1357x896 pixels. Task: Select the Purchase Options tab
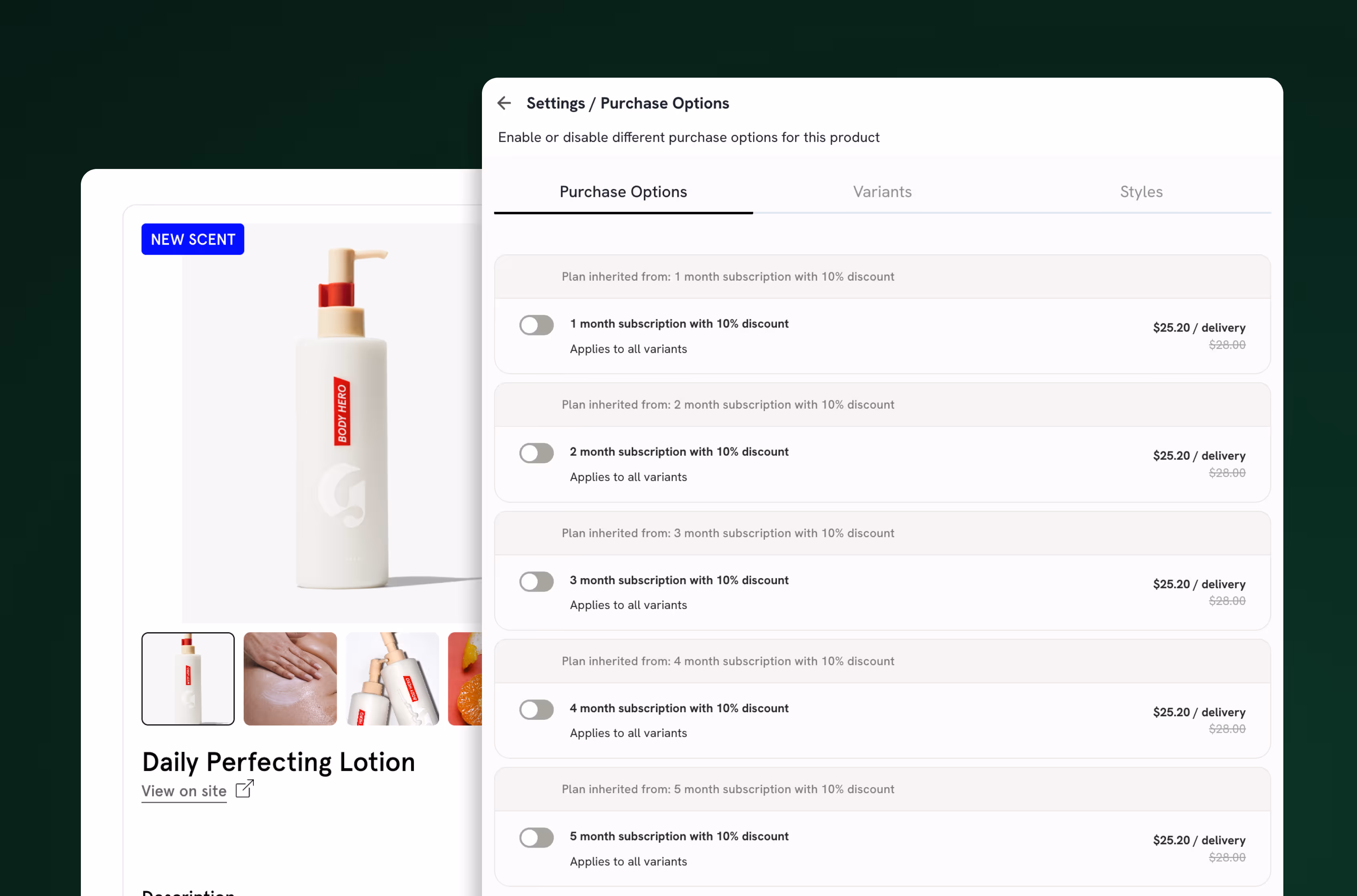[623, 192]
